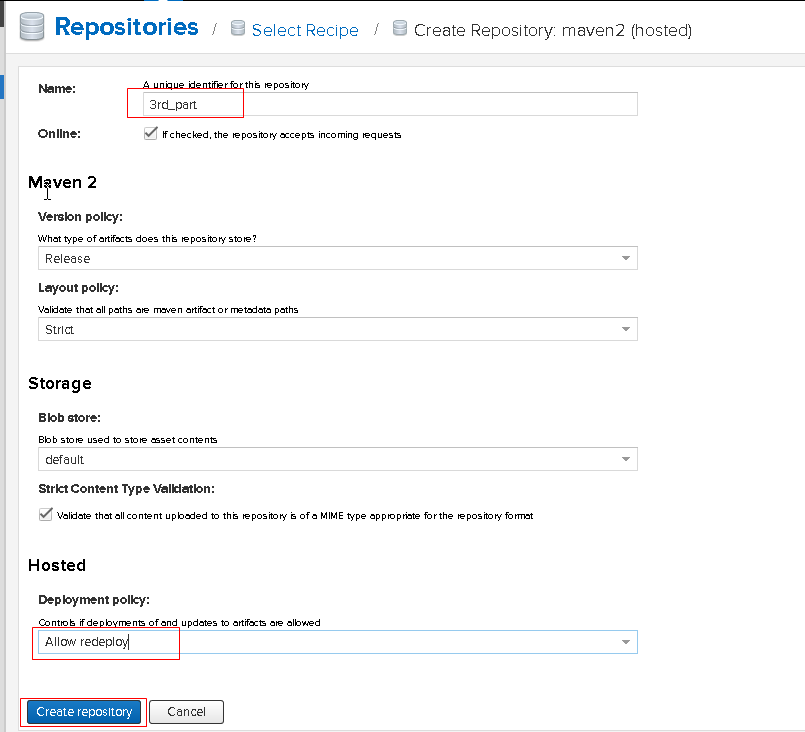
Task: Uncheck Strict Content Type Validation checkbox
Action: (x=46, y=514)
